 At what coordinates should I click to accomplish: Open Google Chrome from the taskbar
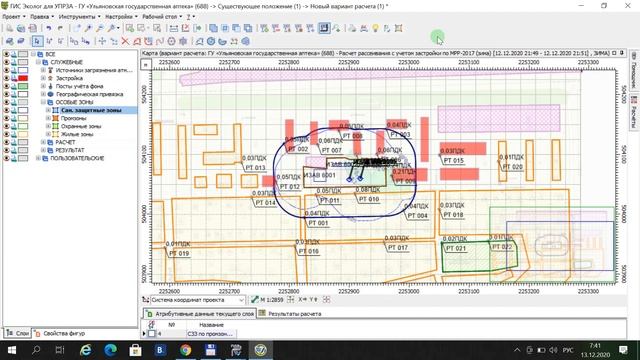click(x=185, y=350)
